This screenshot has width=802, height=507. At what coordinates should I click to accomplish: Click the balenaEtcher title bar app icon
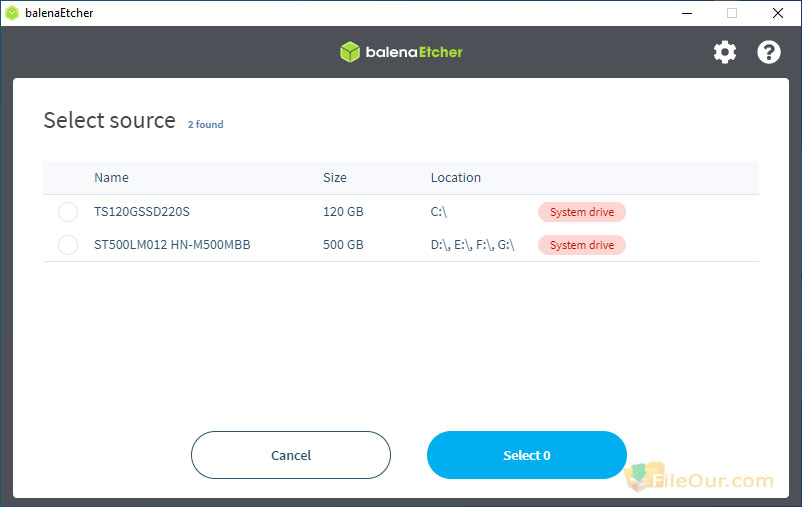pos(12,13)
